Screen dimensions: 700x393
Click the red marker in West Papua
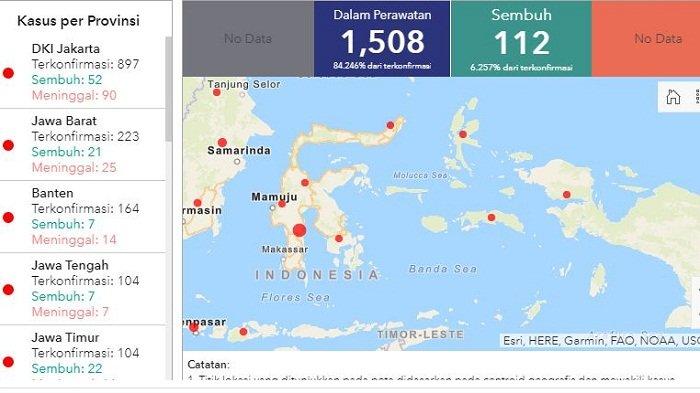coord(567,195)
